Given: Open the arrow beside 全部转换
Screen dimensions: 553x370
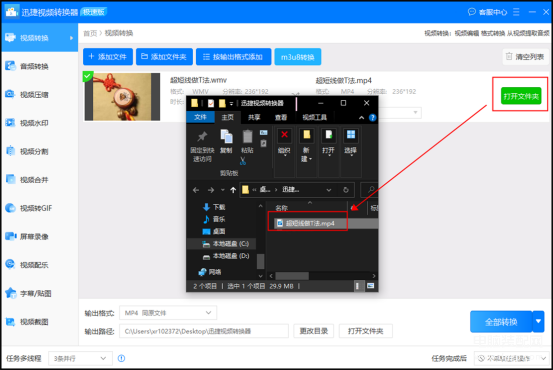Looking at the screenshot, I should point(538,321).
